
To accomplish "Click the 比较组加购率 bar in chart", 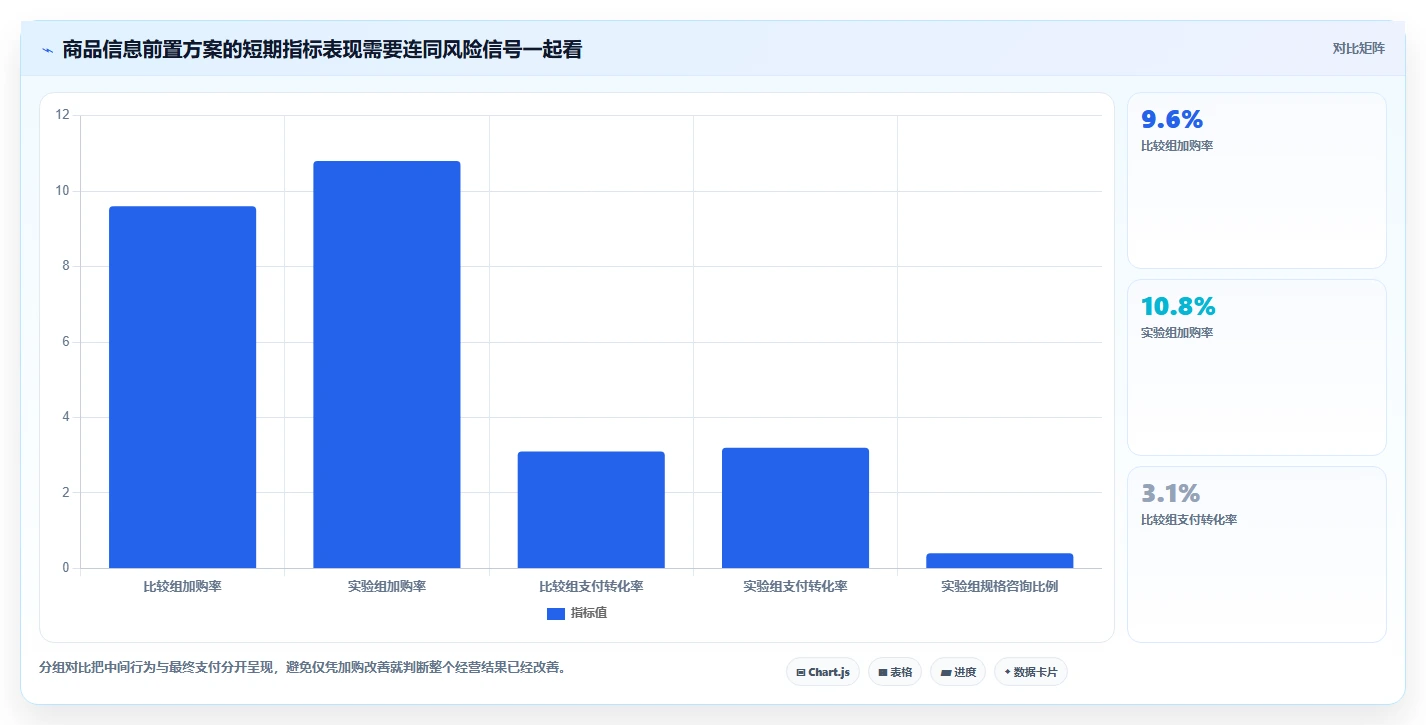I will pyautogui.click(x=182, y=387).
